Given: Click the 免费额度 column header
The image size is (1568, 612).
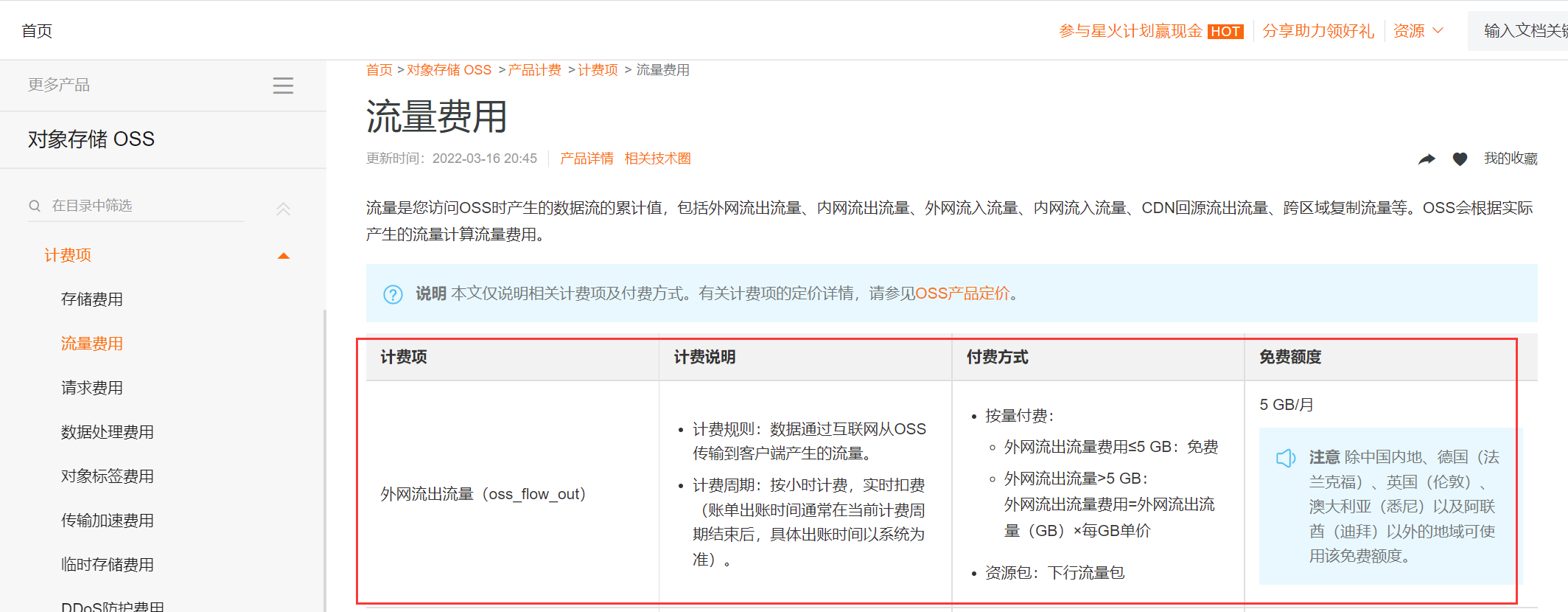Looking at the screenshot, I should 1290,358.
